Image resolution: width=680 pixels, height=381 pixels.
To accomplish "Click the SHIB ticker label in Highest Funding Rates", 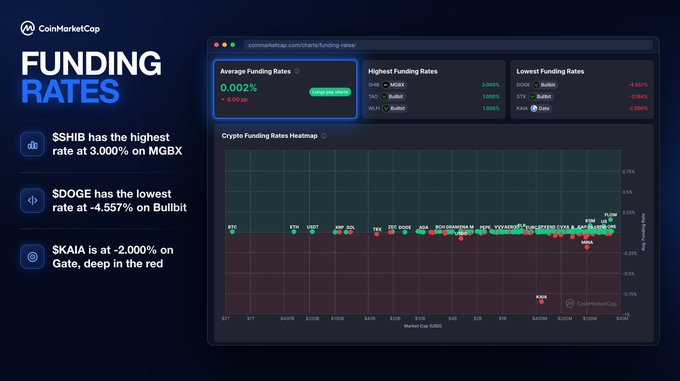I will (374, 85).
